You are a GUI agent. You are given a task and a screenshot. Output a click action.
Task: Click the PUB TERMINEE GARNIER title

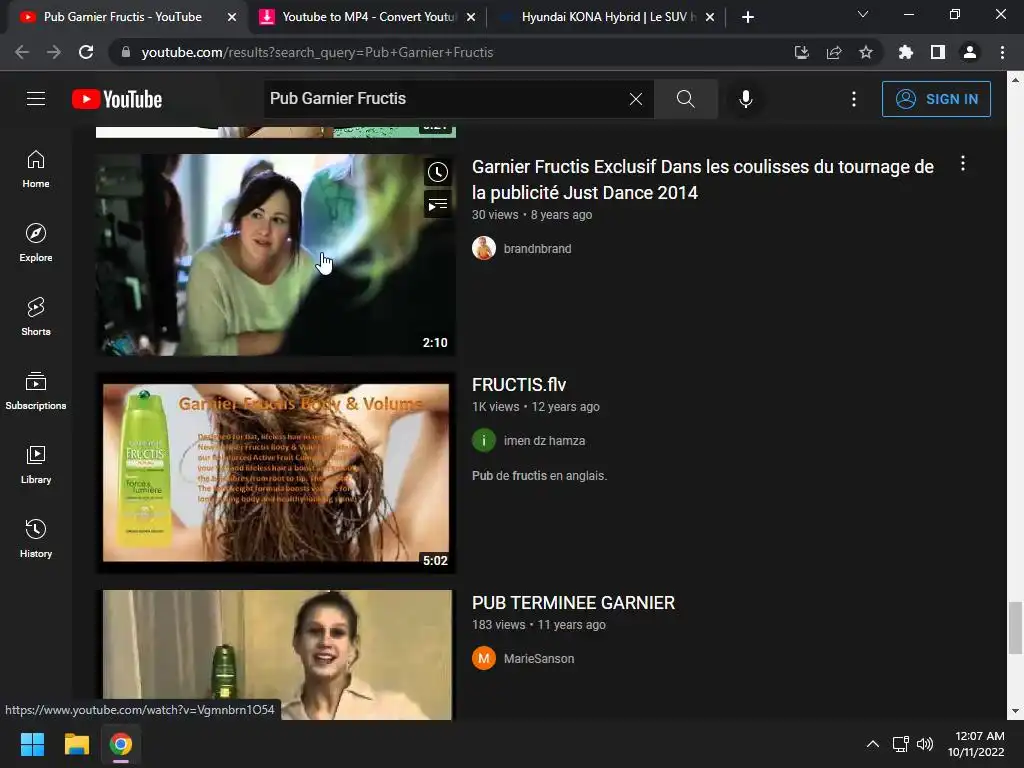573,603
